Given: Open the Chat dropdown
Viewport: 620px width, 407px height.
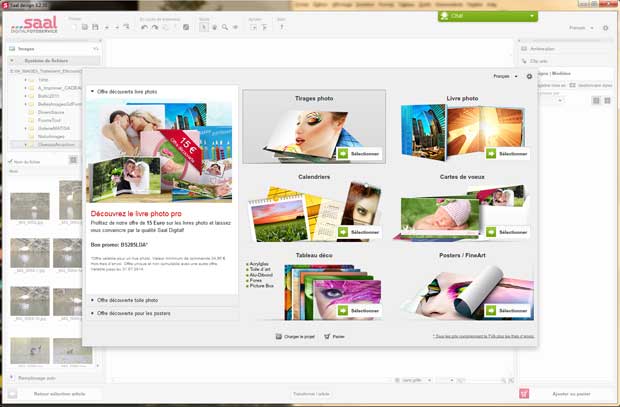Looking at the screenshot, I should (x=487, y=16).
